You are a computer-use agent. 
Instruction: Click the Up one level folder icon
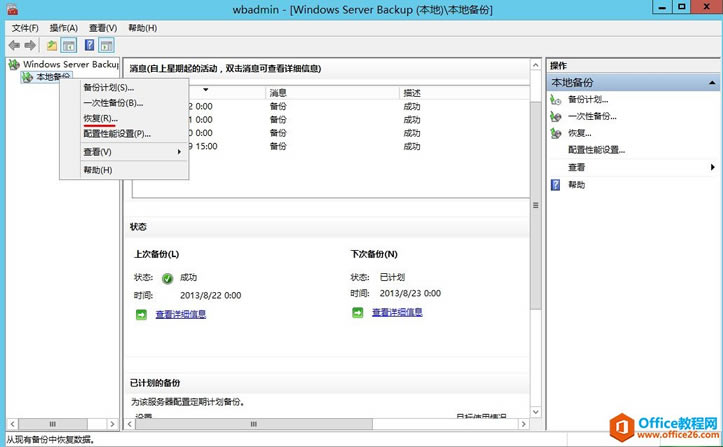coord(52,45)
